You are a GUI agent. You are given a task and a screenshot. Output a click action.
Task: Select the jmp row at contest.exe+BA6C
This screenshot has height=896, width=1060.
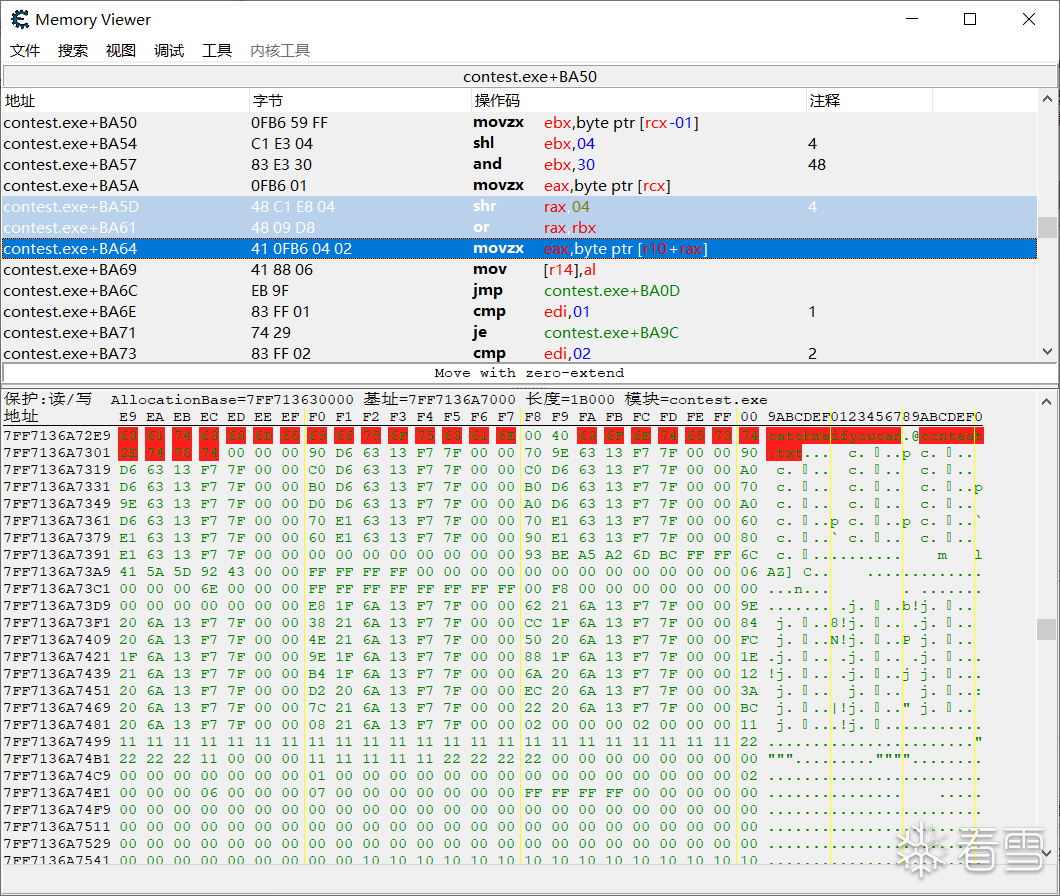pos(519,290)
